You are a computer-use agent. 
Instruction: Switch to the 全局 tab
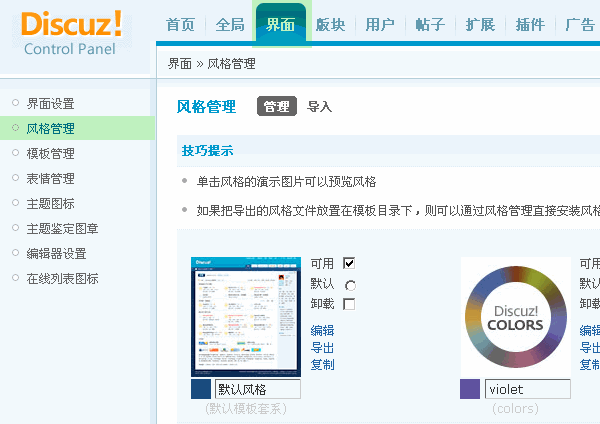point(230,25)
